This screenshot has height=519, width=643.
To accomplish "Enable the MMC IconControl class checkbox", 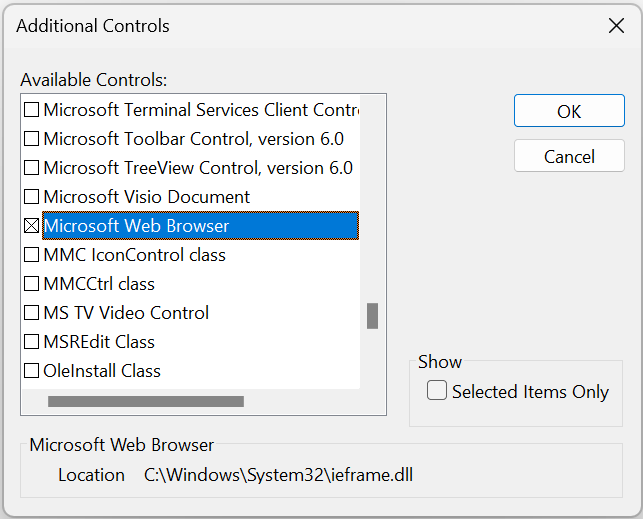I will [x=32, y=255].
